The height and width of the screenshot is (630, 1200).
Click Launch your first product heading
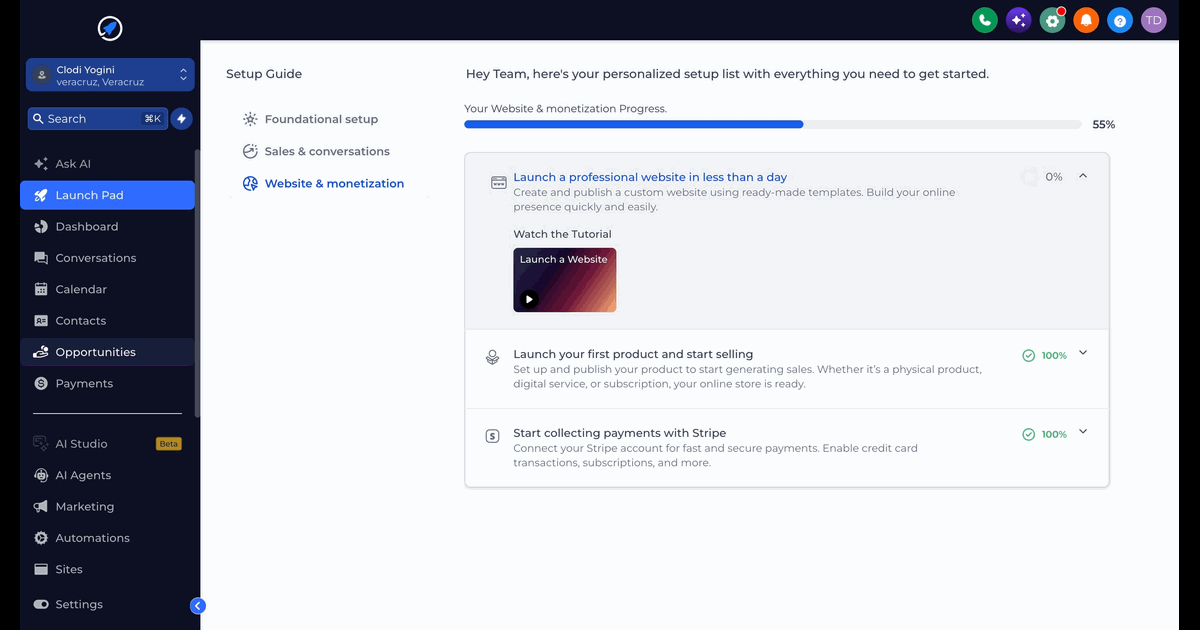pos(633,354)
